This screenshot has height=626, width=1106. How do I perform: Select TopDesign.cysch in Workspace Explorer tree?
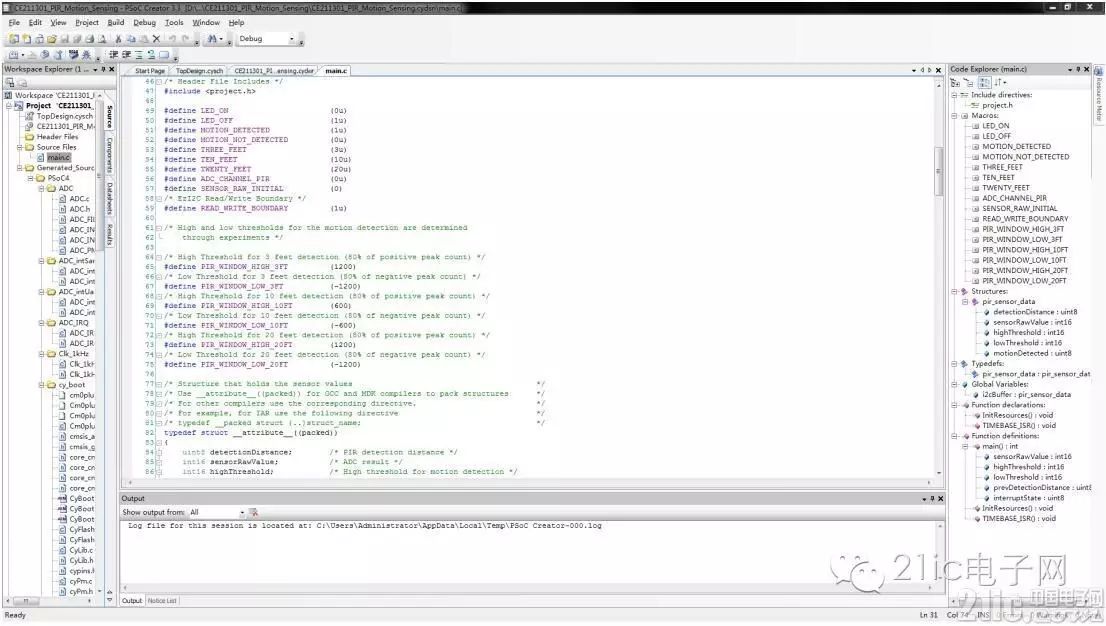pos(65,116)
